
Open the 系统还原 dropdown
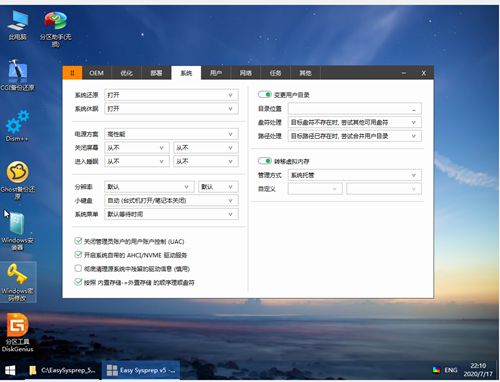point(171,95)
